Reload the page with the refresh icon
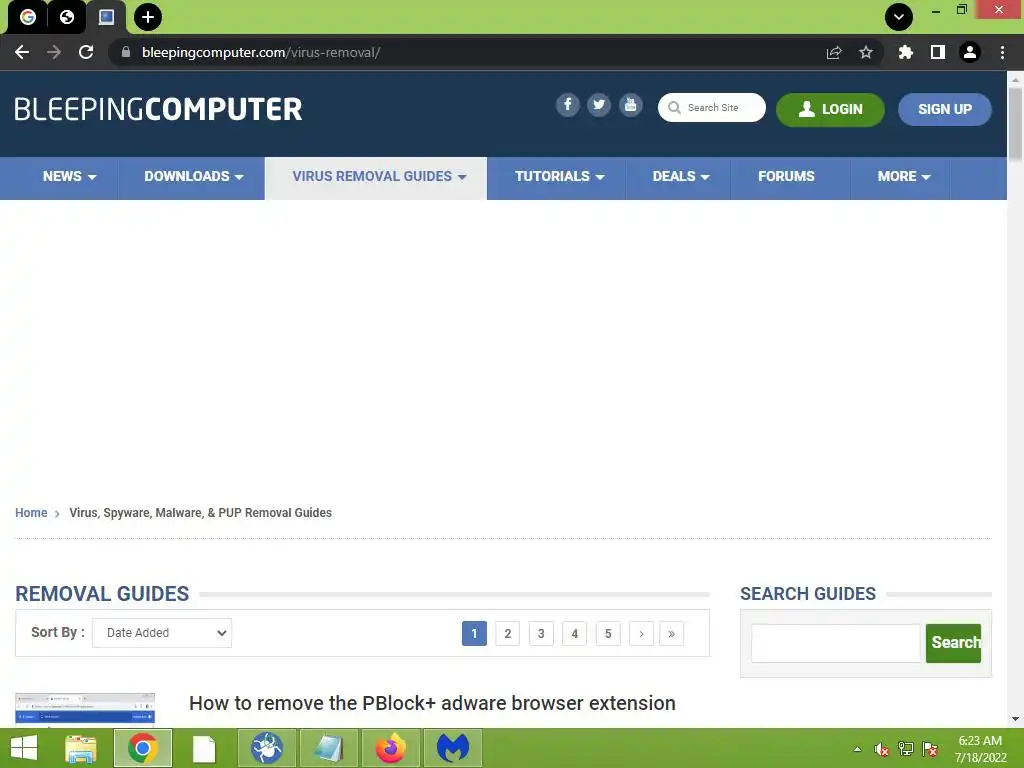The height and width of the screenshot is (768, 1024). click(86, 52)
